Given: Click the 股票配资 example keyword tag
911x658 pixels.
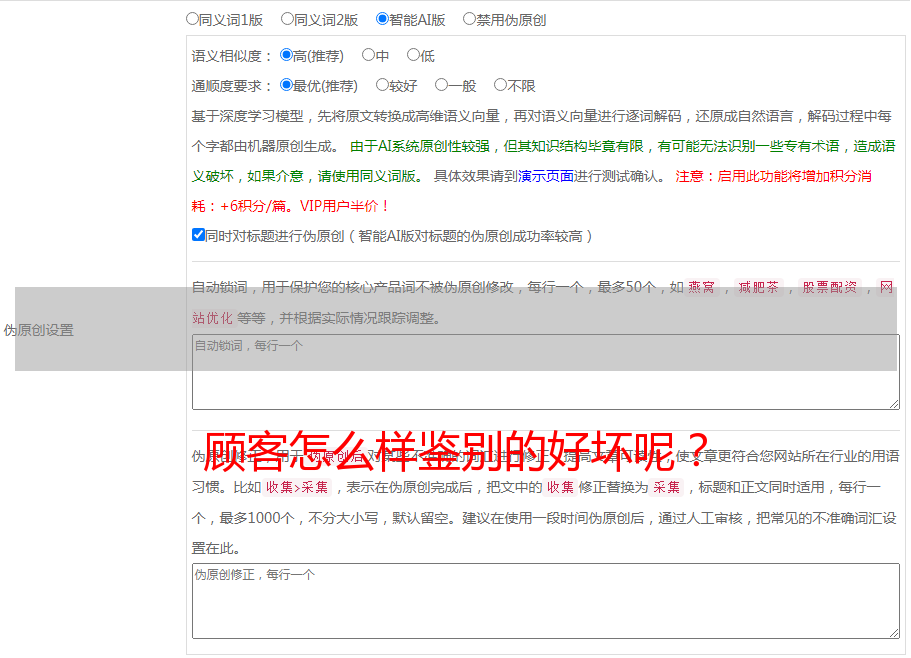Looking at the screenshot, I should pos(829,288).
